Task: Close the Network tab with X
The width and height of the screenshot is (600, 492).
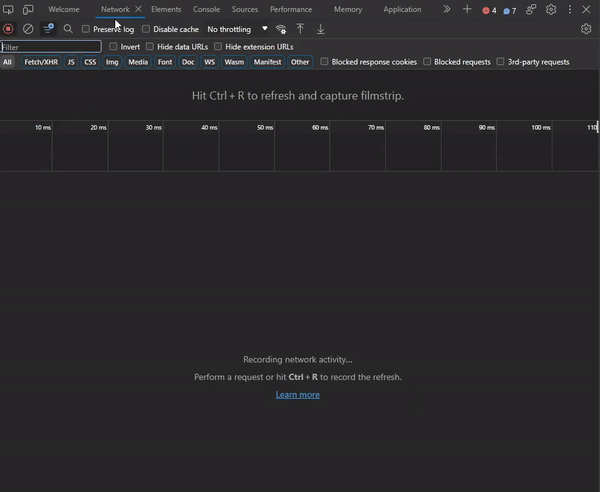Action: [139, 9]
